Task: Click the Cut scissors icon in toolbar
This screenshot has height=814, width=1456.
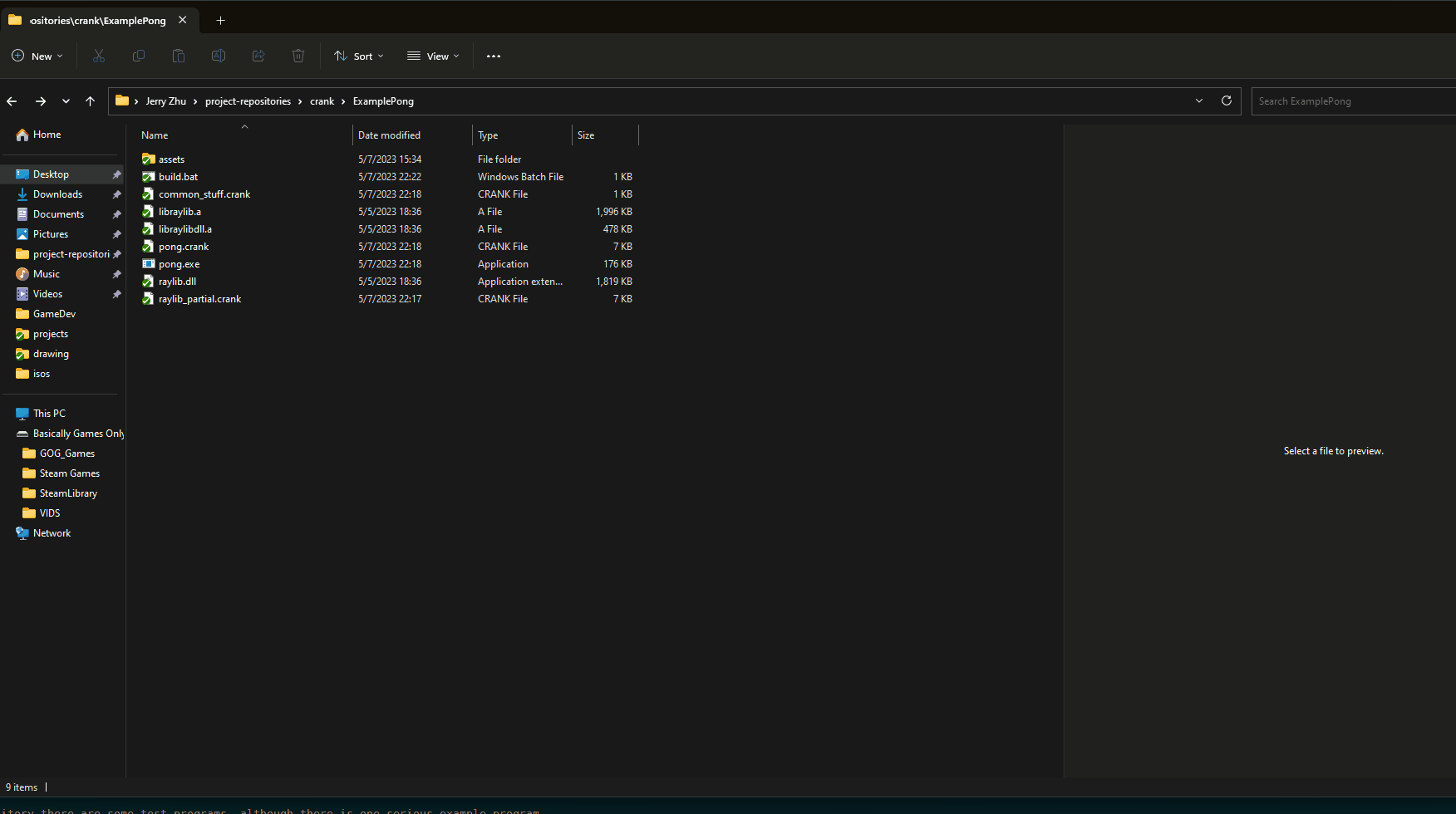Action: [x=99, y=56]
